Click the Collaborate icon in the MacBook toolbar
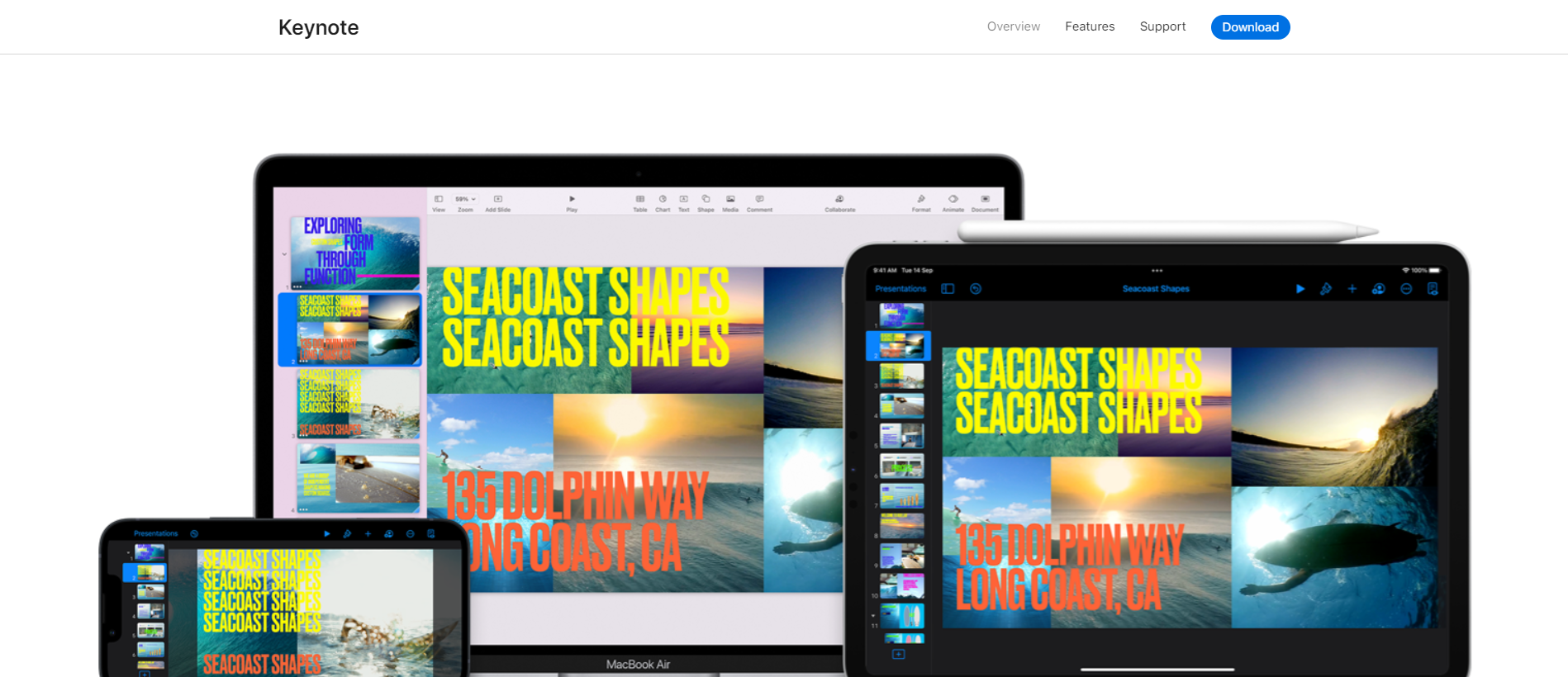This screenshot has width=1568, height=677. [839, 199]
